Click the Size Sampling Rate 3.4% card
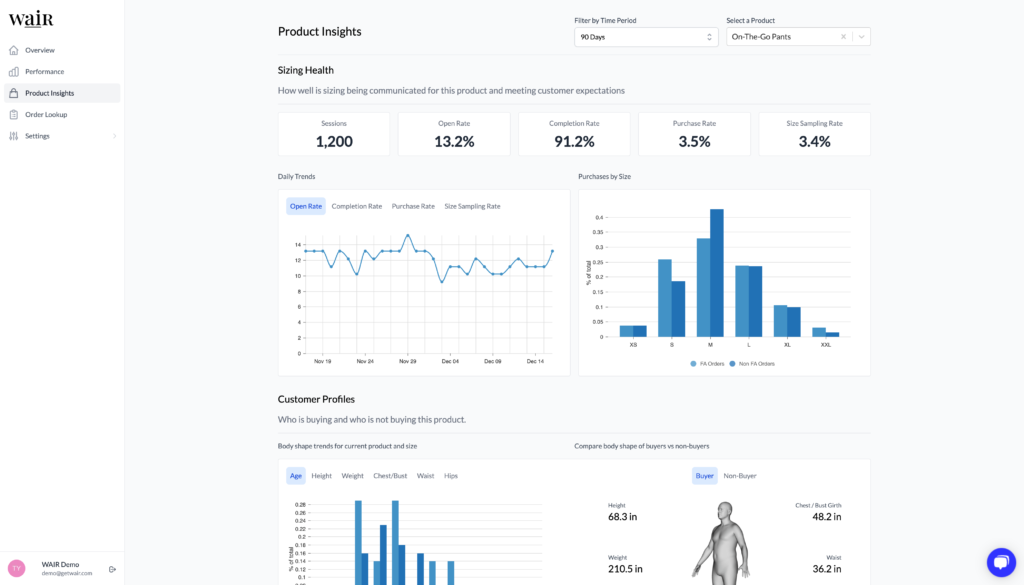 (814, 134)
